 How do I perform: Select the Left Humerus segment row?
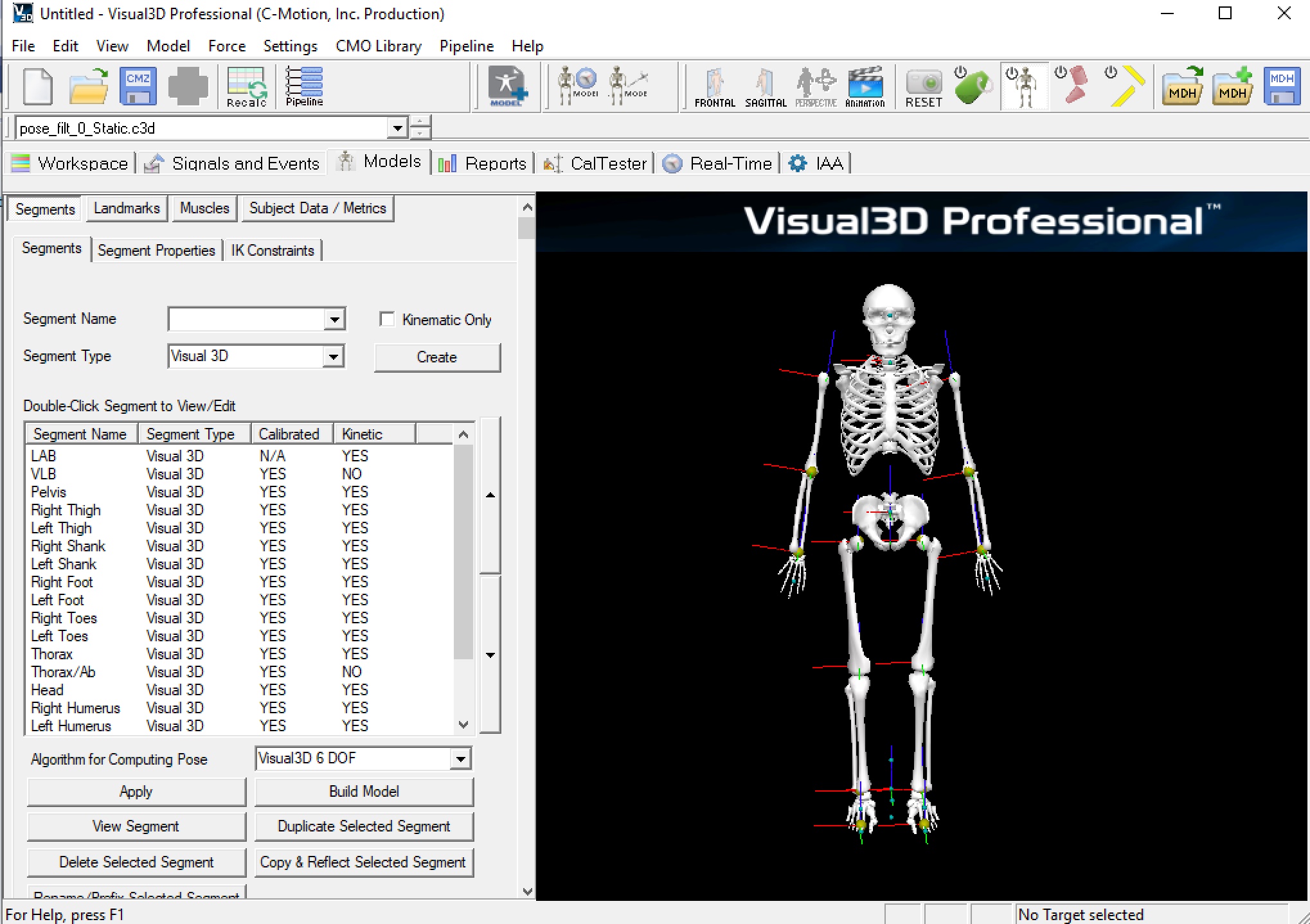pos(239,726)
